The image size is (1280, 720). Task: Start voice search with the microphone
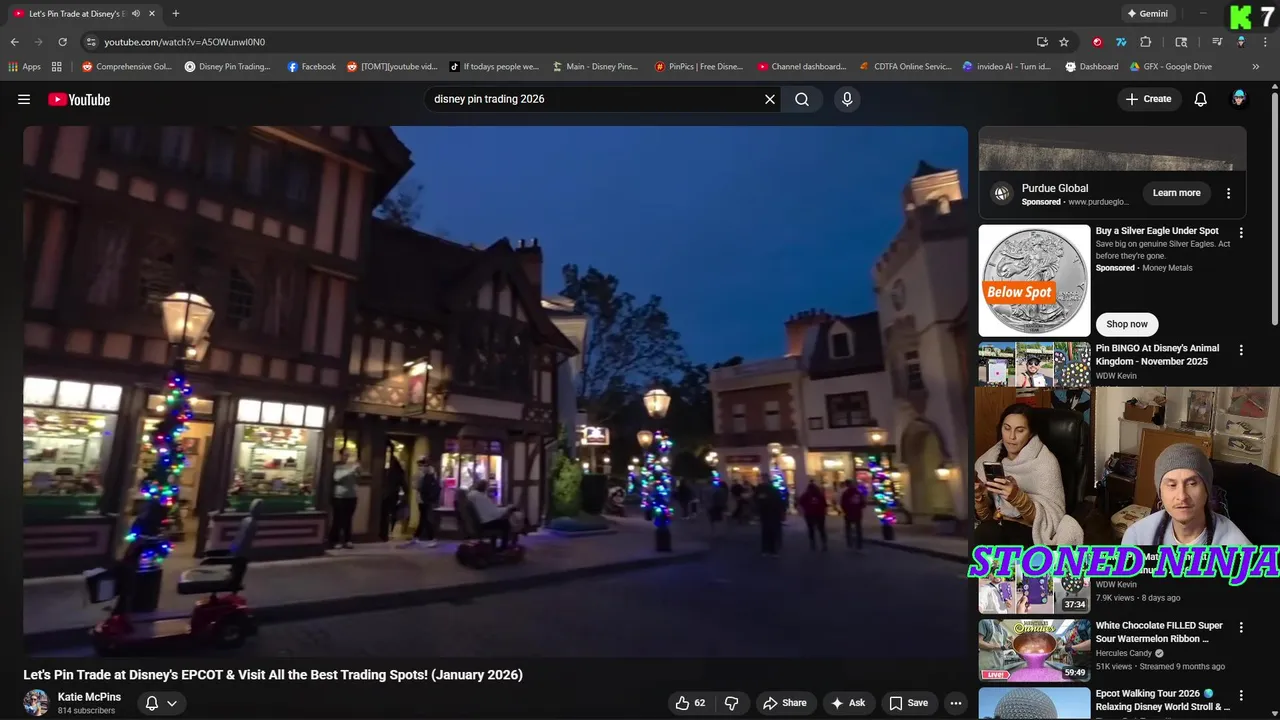coord(847,99)
